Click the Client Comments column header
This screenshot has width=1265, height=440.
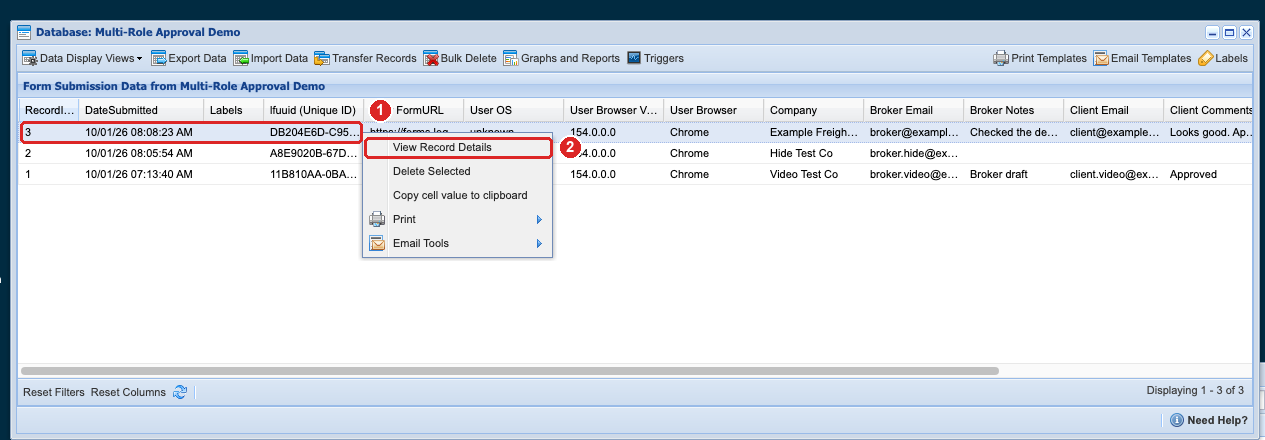(1208, 110)
